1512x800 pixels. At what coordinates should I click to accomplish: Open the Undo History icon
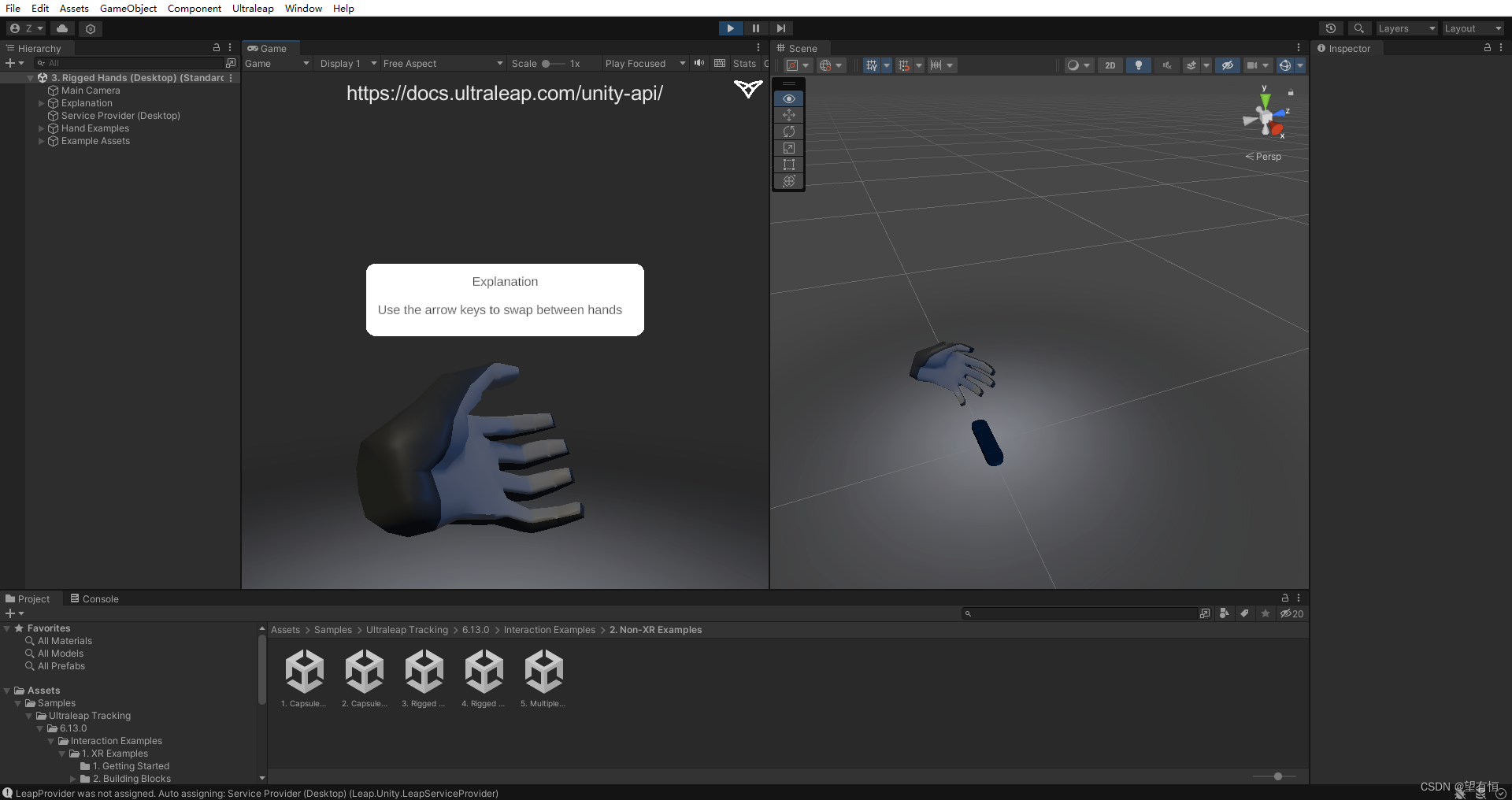pyautogui.click(x=1330, y=28)
